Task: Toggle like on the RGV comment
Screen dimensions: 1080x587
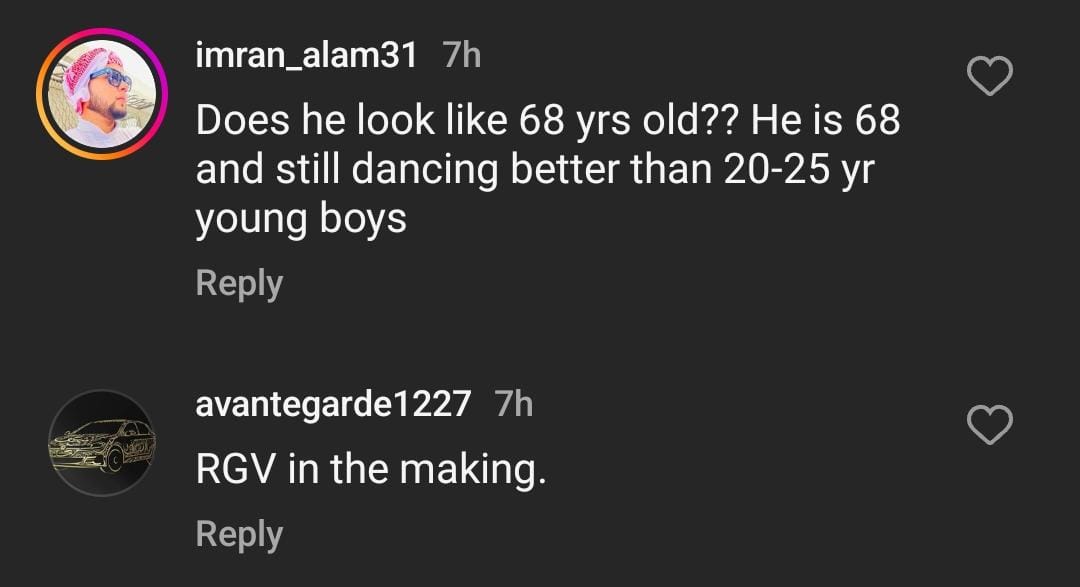Action: tap(991, 426)
